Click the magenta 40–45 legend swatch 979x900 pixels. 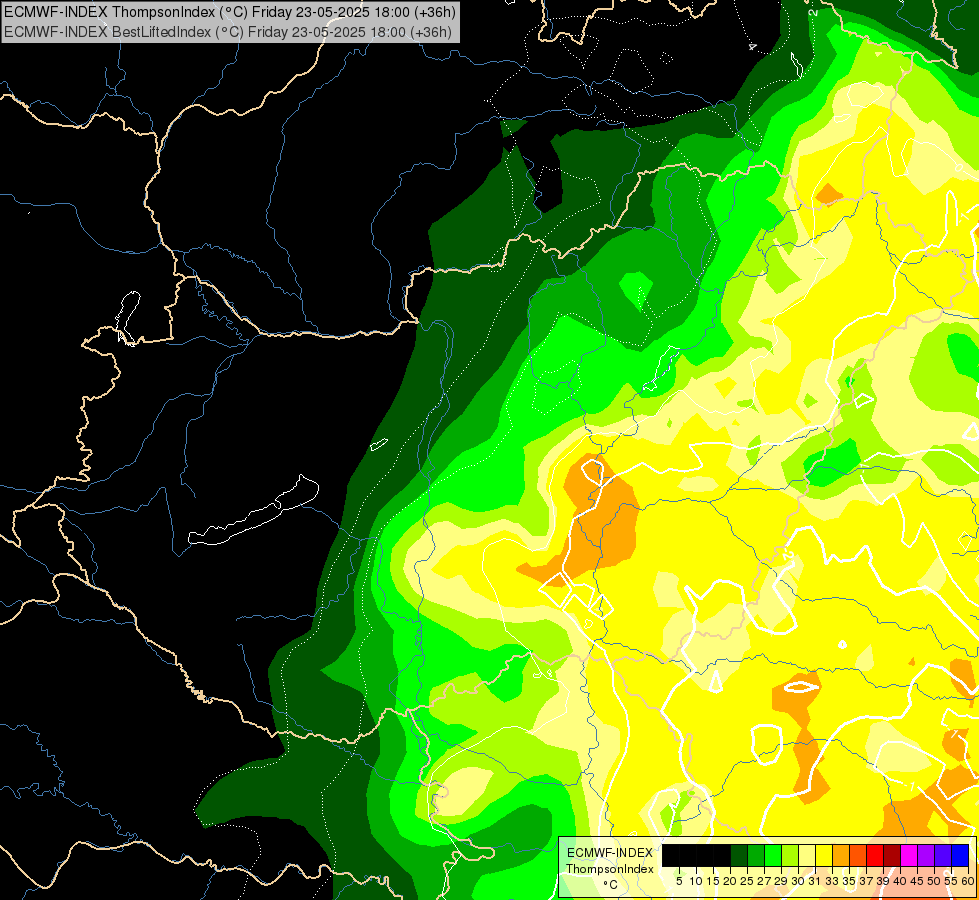[909, 855]
